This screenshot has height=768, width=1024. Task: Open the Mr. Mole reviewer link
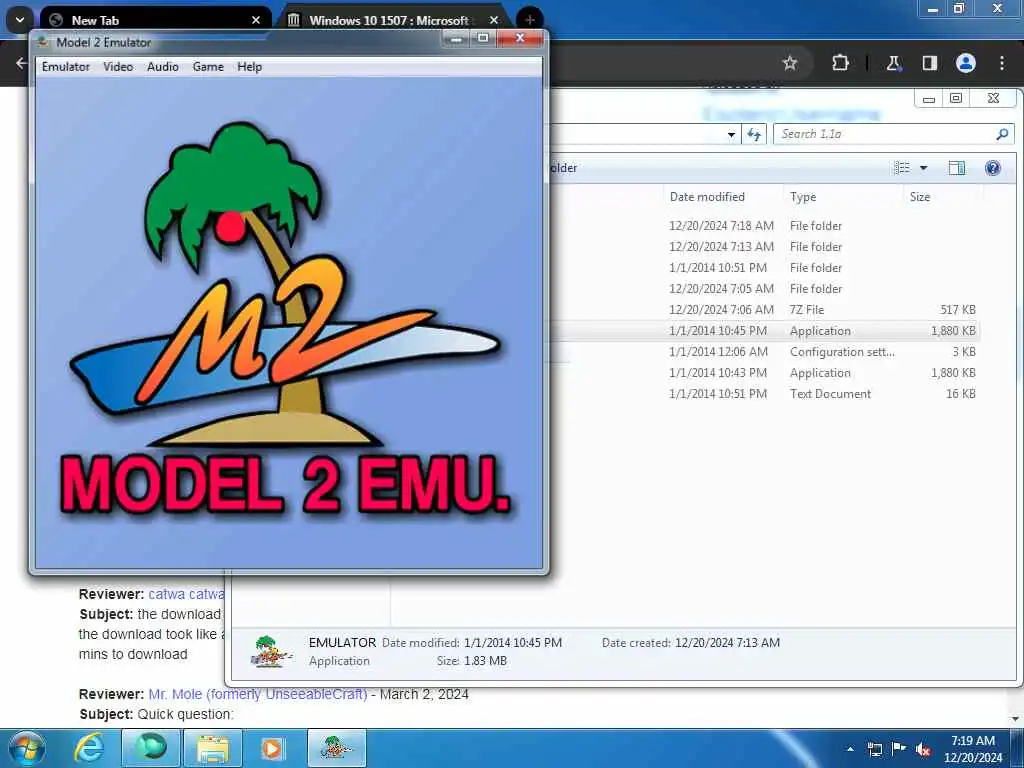click(257, 694)
